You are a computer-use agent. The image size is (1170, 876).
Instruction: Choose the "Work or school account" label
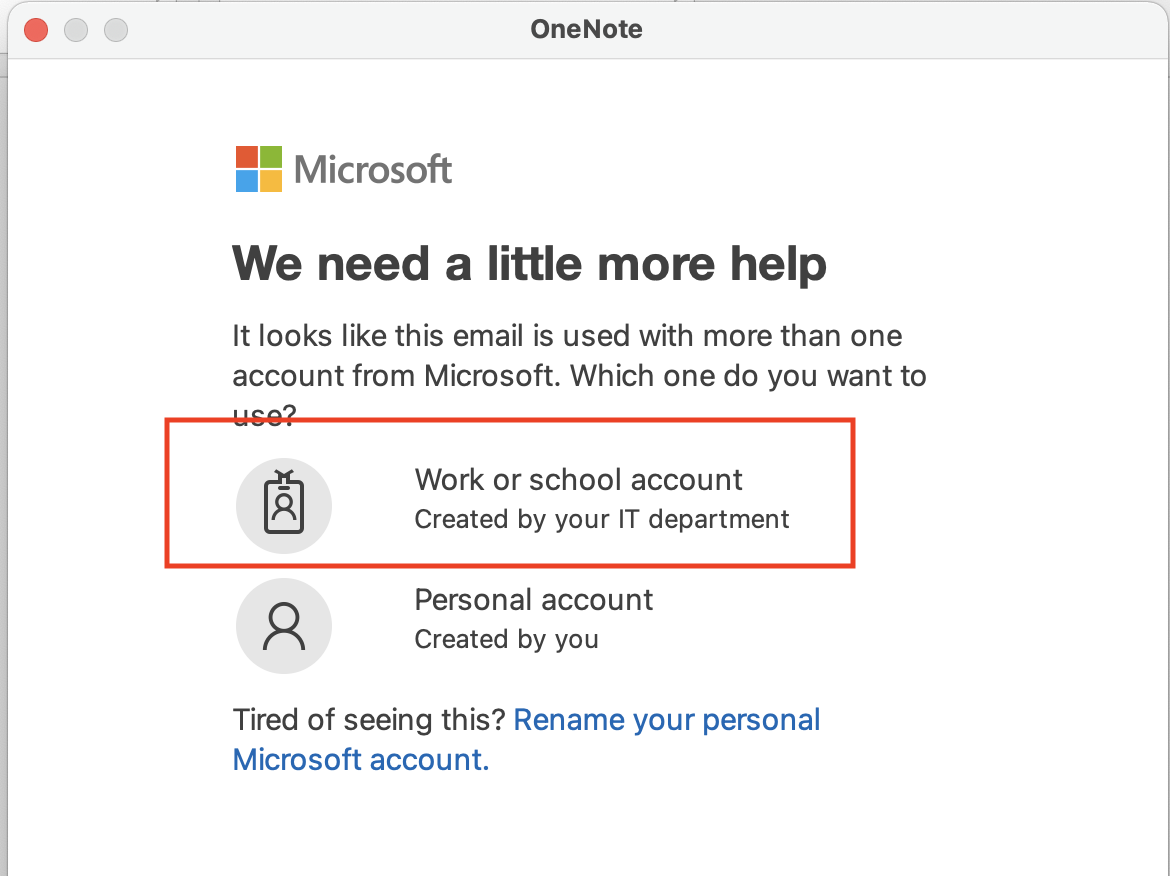(578, 480)
